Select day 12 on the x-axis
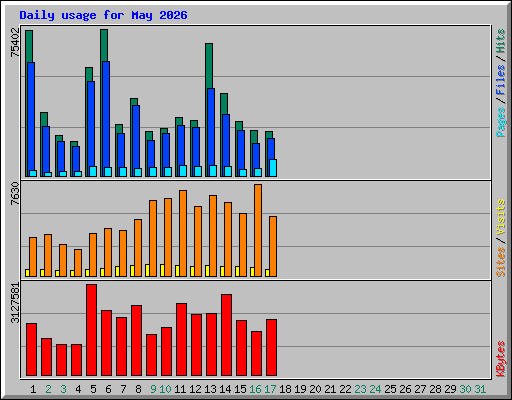This screenshot has width=512, height=400. pos(195,389)
